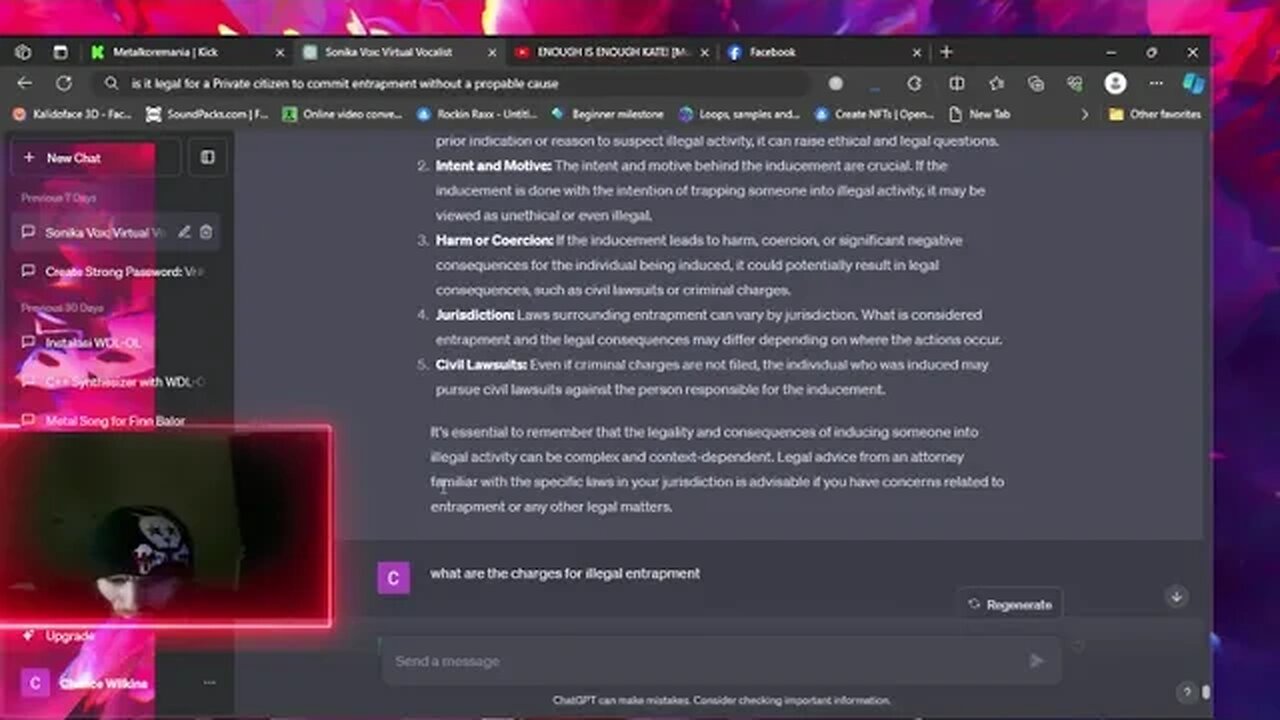The height and width of the screenshot is (720, 1280).
Task: Collapse the ChatGPT sidebar
Action: [x=207, y=157]
